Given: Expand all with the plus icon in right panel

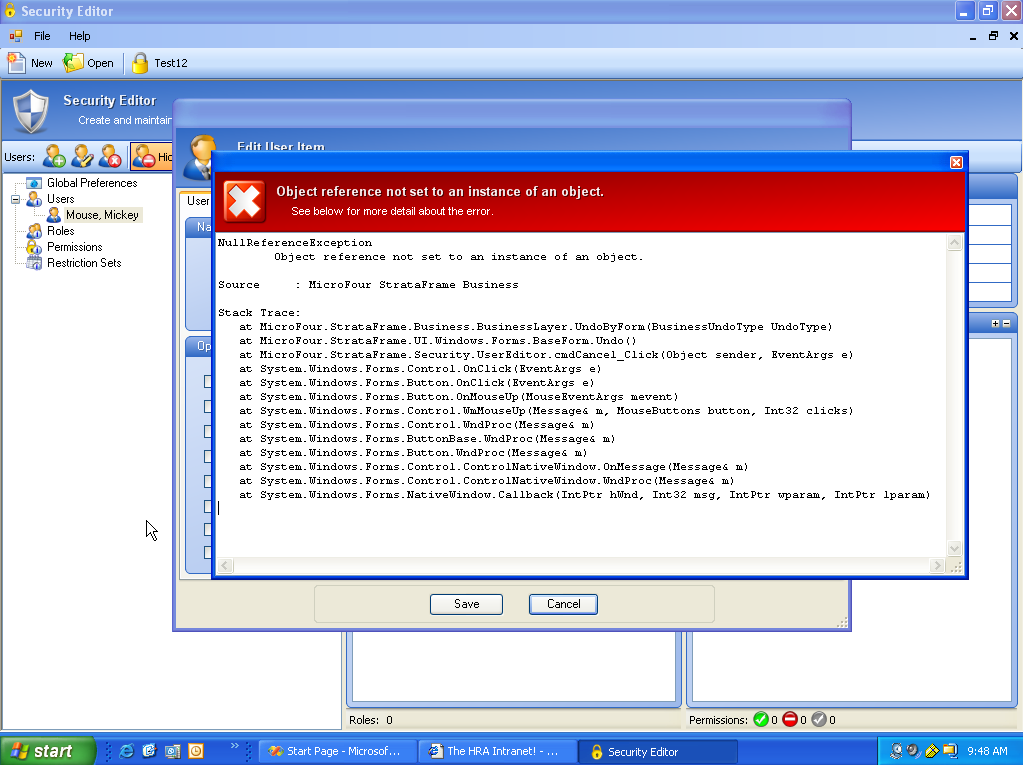Looking at the screenshot, I should coord(995,323).
